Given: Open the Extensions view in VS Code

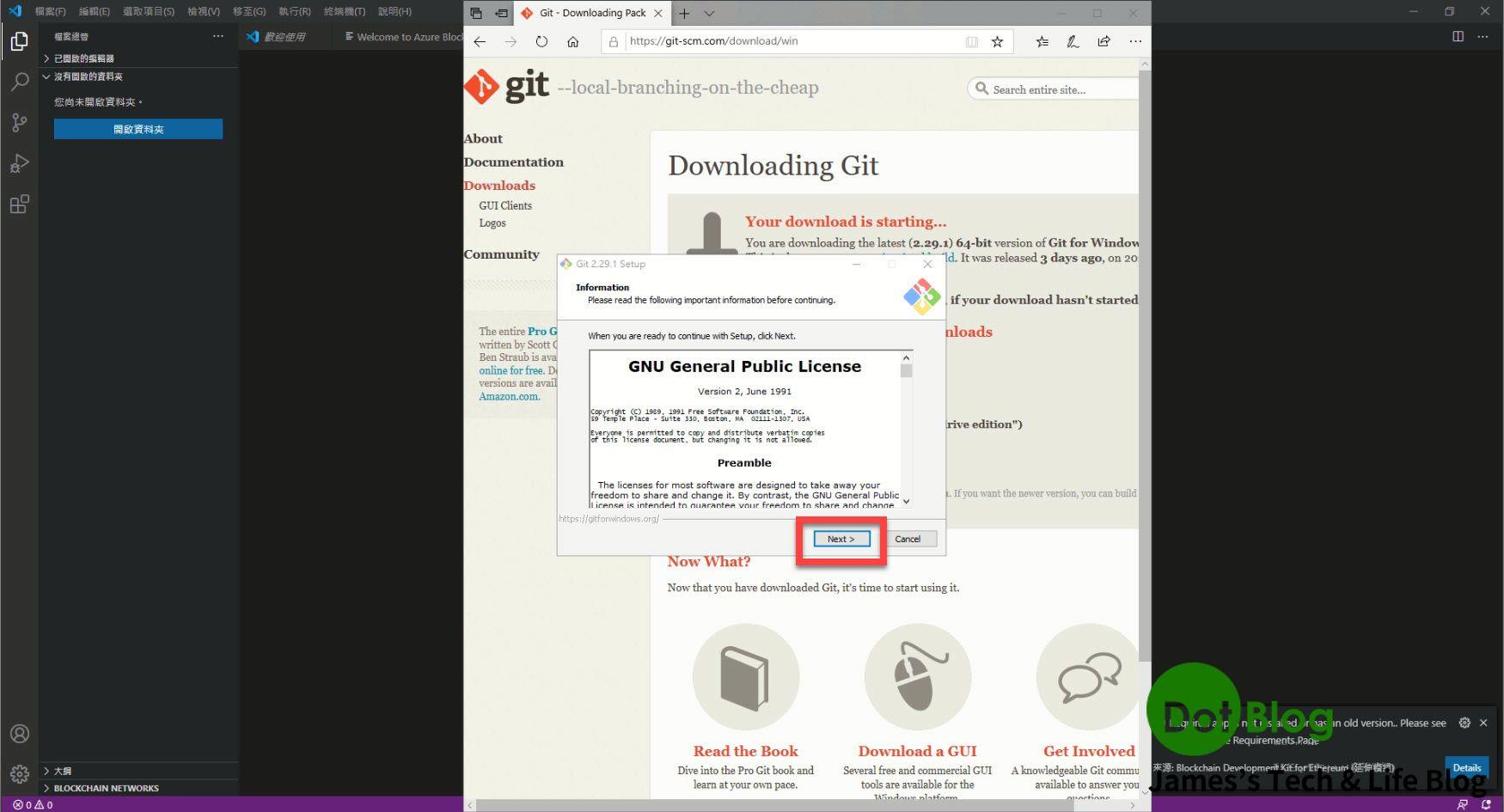Looking at the screenshot, I should click(19, 204).
